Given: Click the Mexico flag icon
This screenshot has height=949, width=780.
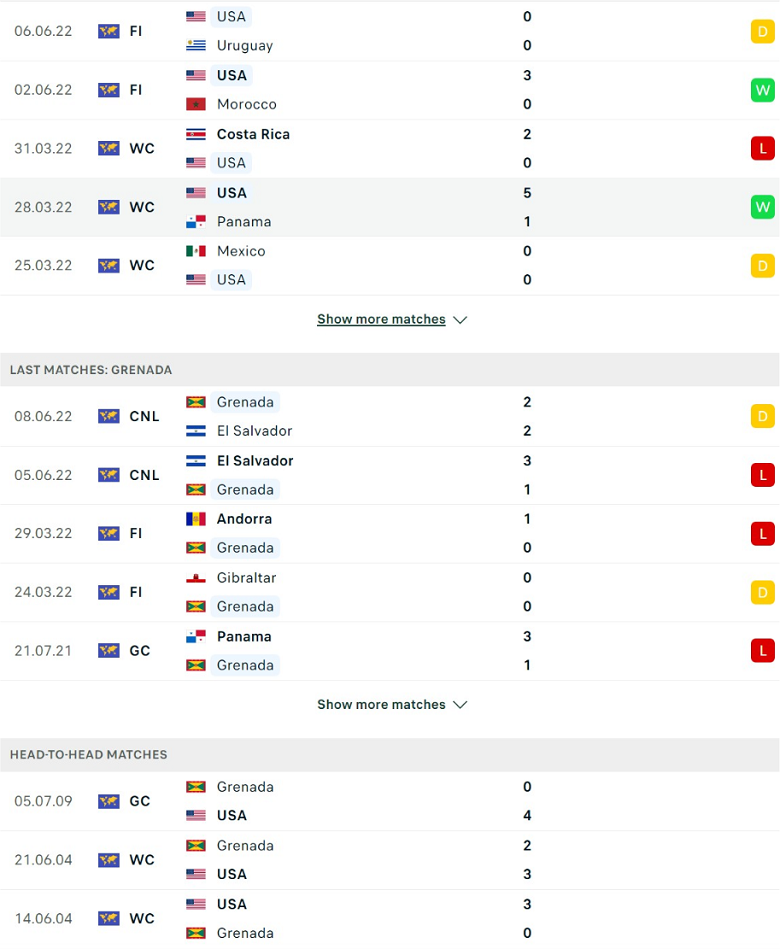Looking at the screenshot, I should tap(195, 251).
